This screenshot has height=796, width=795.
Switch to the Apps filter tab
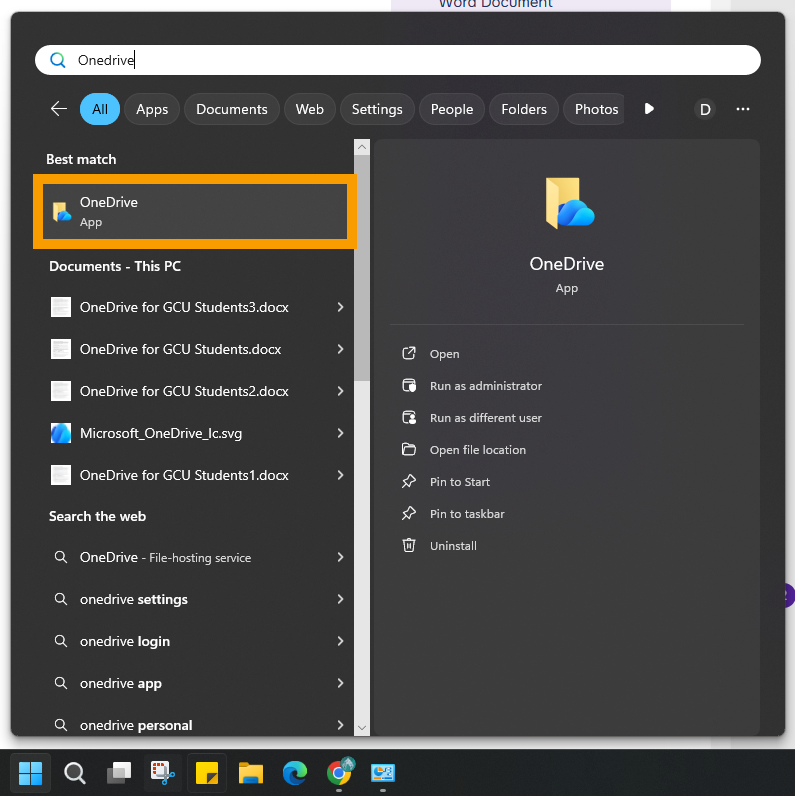(x=152, y=109)
